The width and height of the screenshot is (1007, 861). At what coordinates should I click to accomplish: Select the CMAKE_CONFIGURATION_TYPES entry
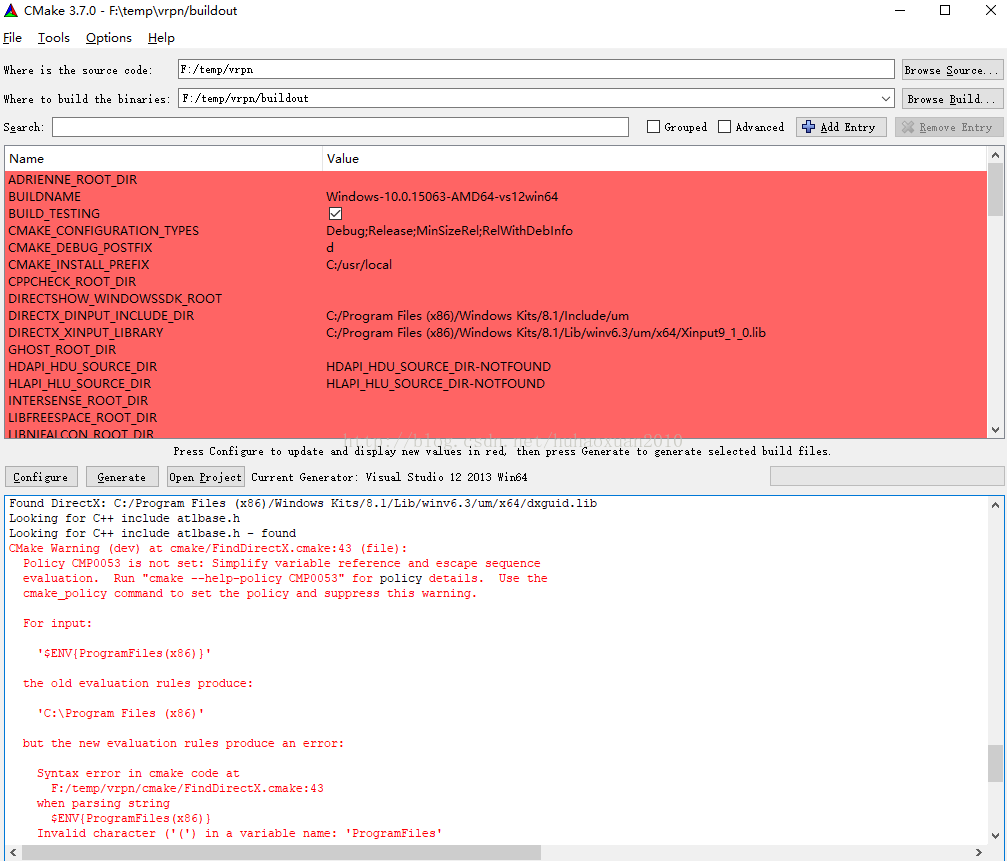103,230
